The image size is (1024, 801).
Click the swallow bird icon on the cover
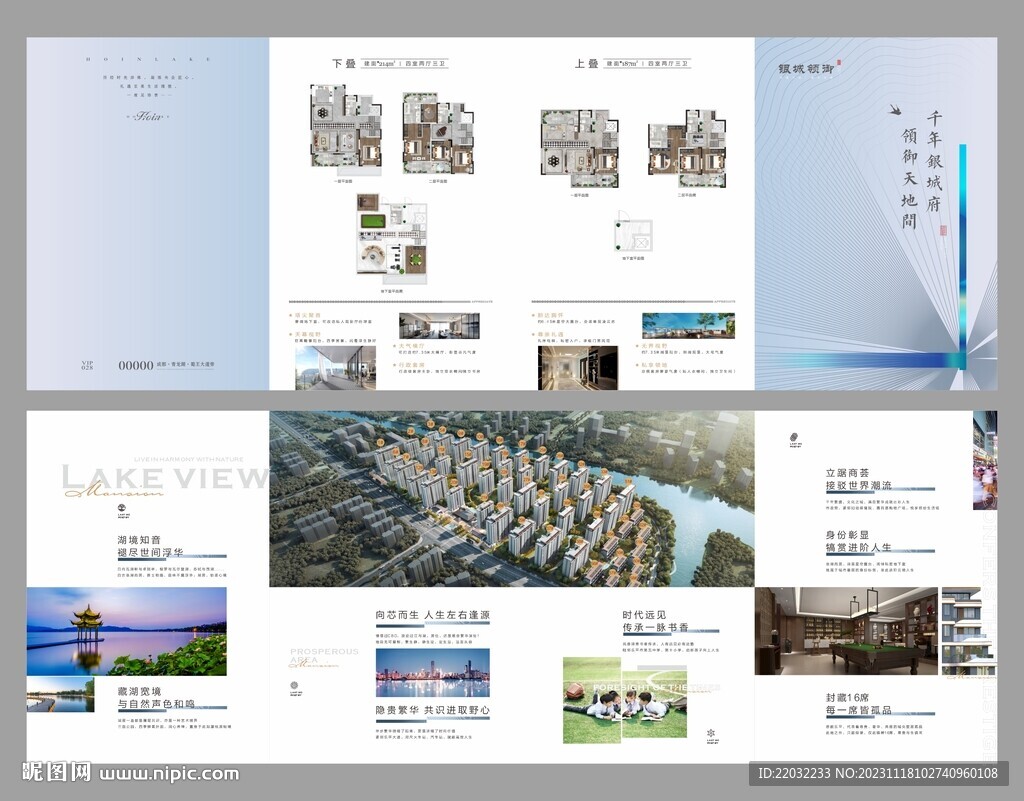click(895, 110)
